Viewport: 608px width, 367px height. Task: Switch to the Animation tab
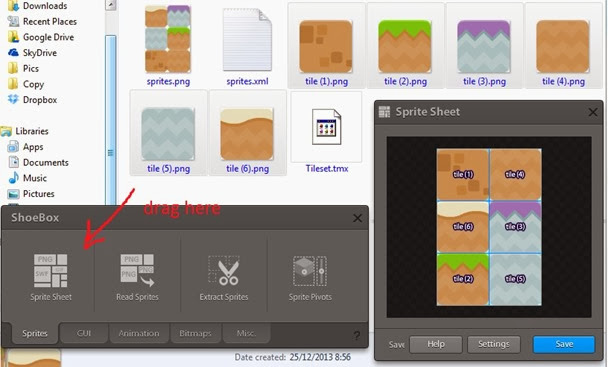coord(139,333)
